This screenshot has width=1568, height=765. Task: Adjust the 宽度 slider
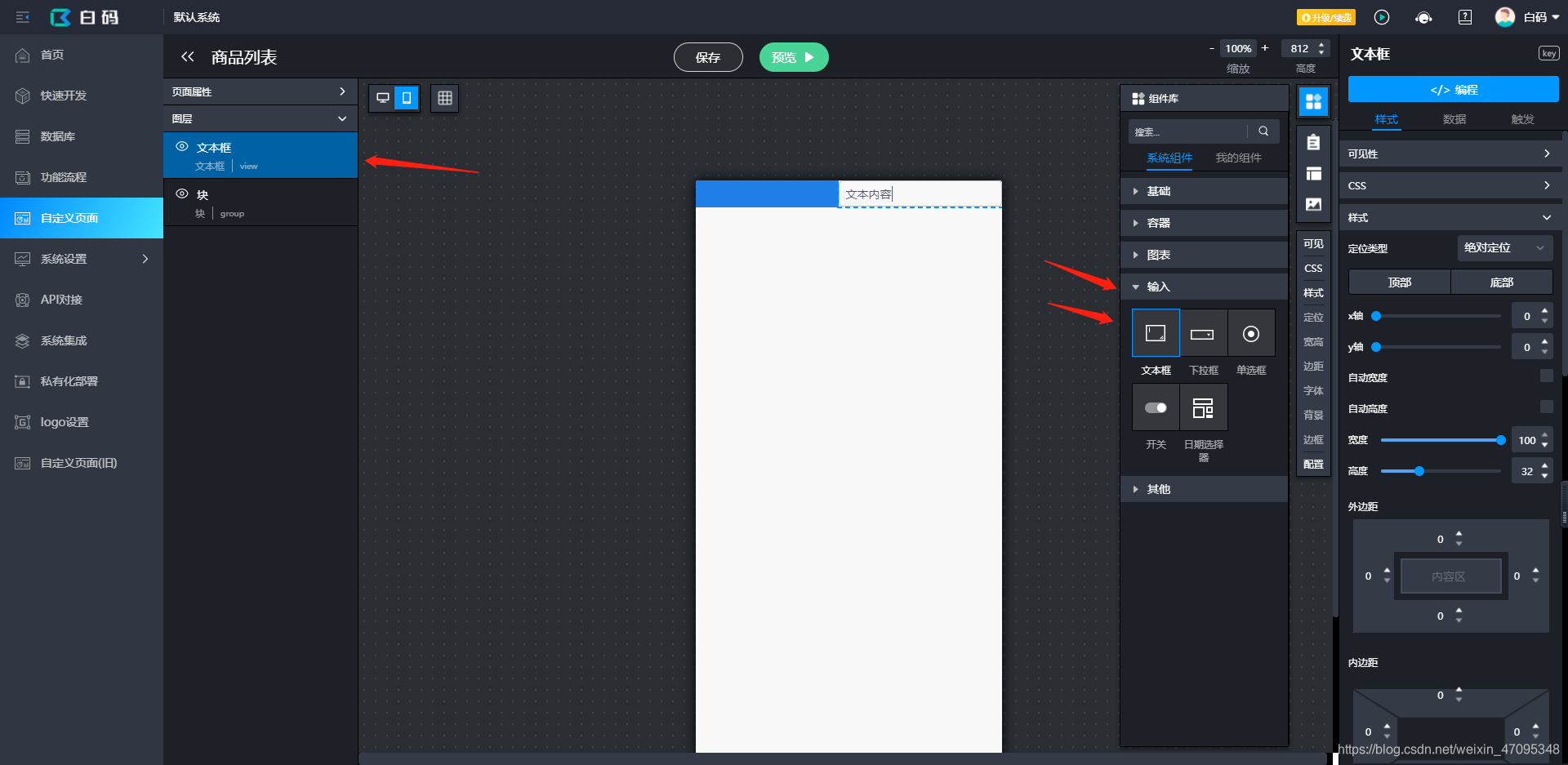[1442, 440]
